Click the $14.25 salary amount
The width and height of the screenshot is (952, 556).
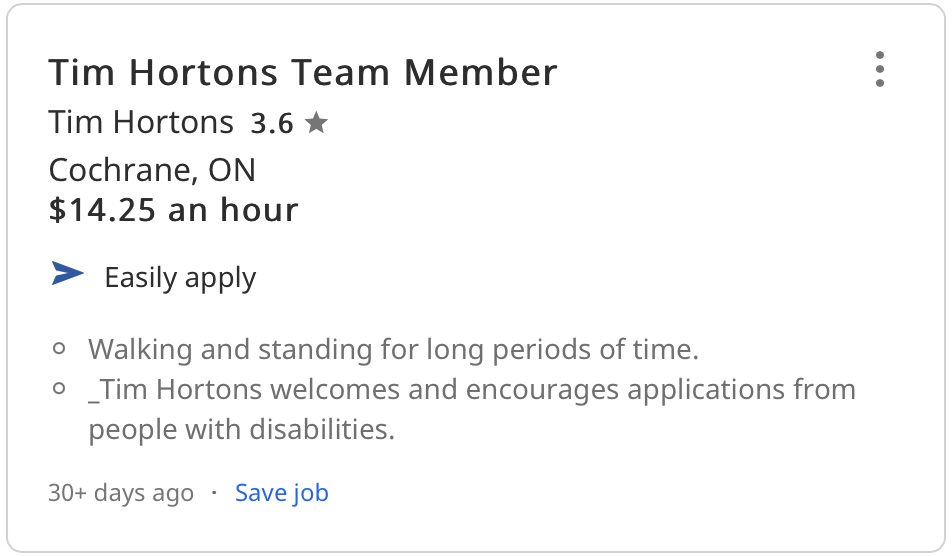(103, 210)
